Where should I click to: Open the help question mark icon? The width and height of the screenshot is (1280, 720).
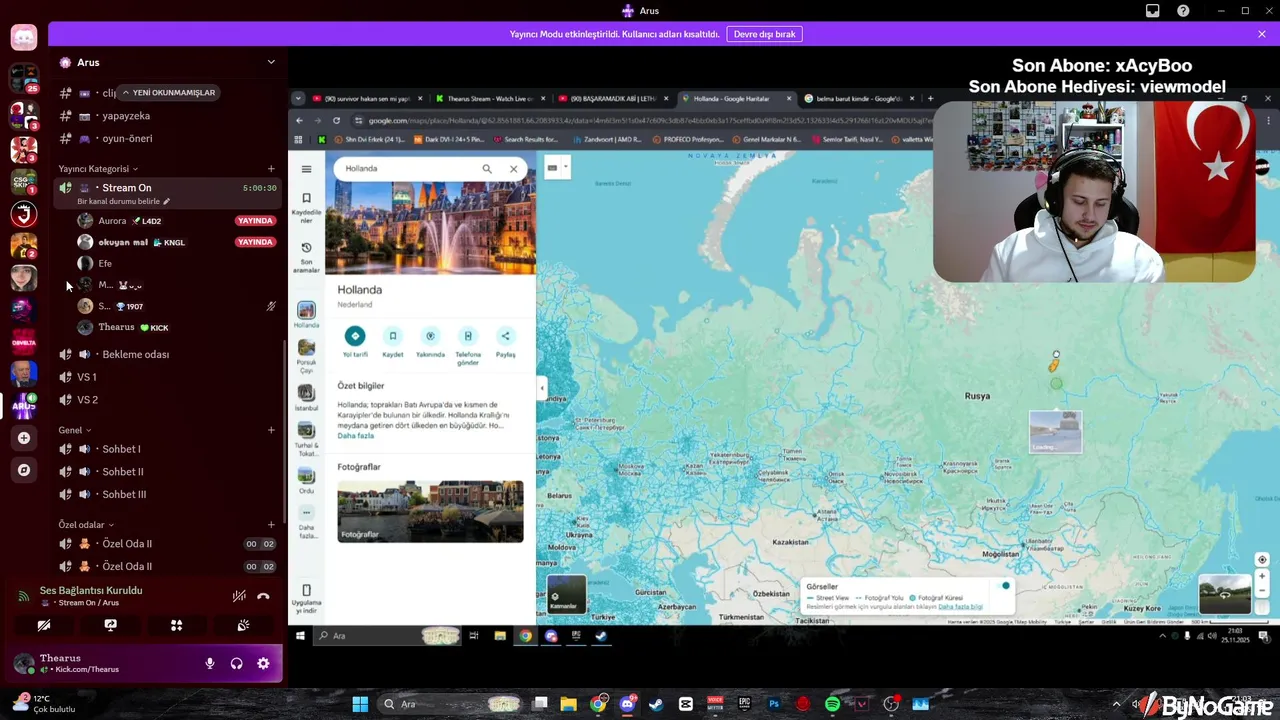pos(1183,11)
